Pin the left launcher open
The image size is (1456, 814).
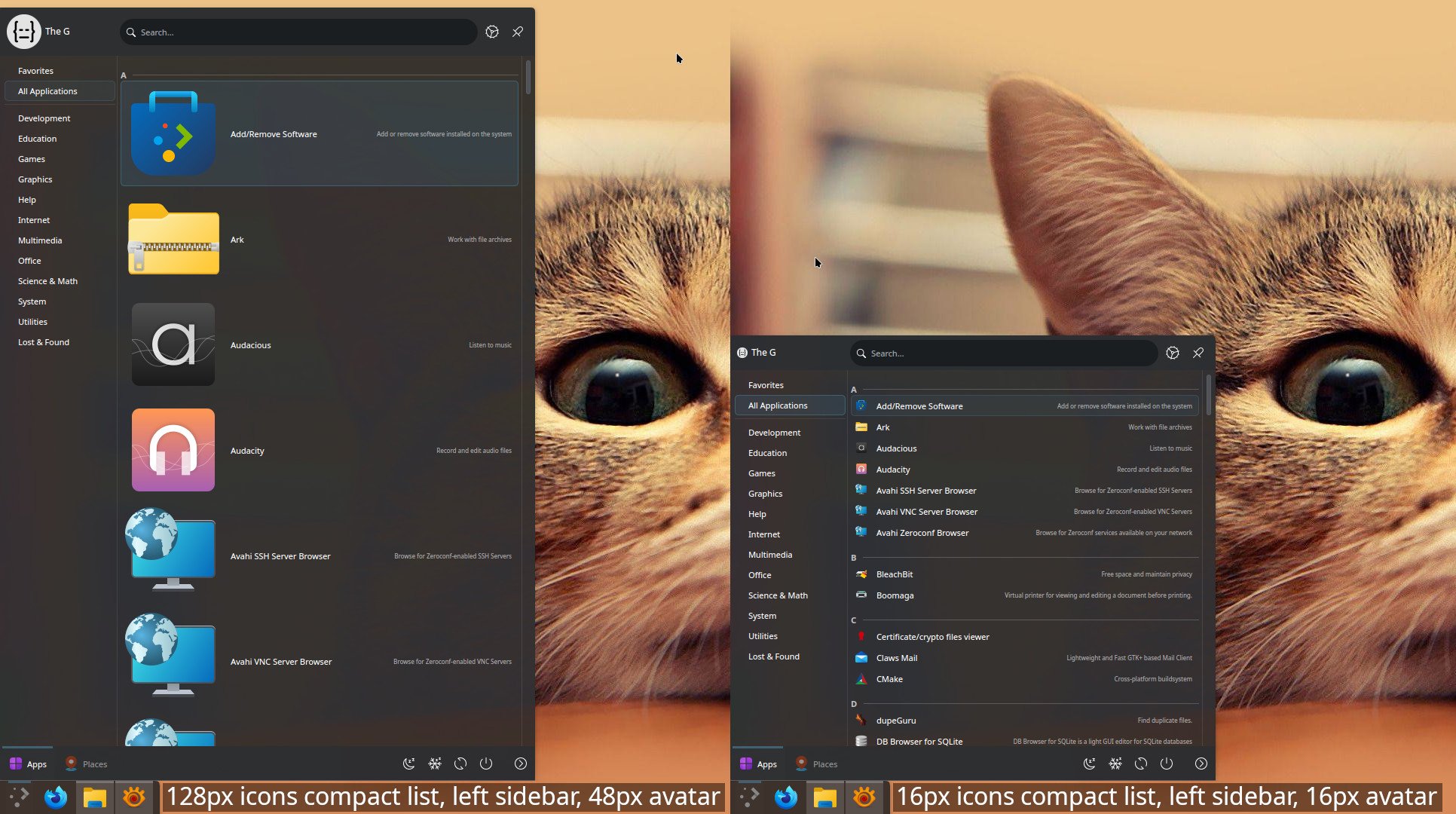[x=518, y=32]
